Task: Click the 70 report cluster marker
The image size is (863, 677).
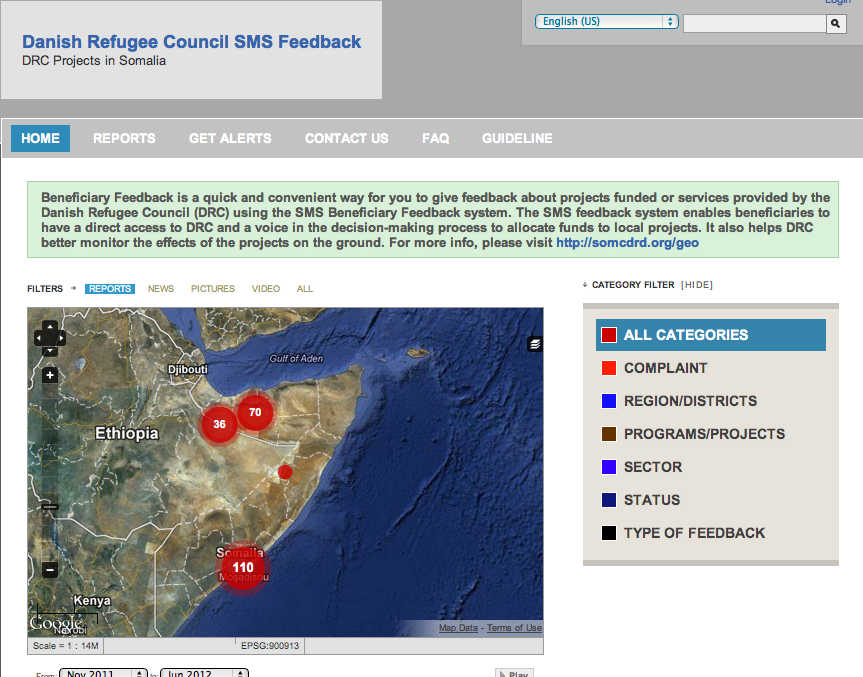Action: tap(255, 412)
